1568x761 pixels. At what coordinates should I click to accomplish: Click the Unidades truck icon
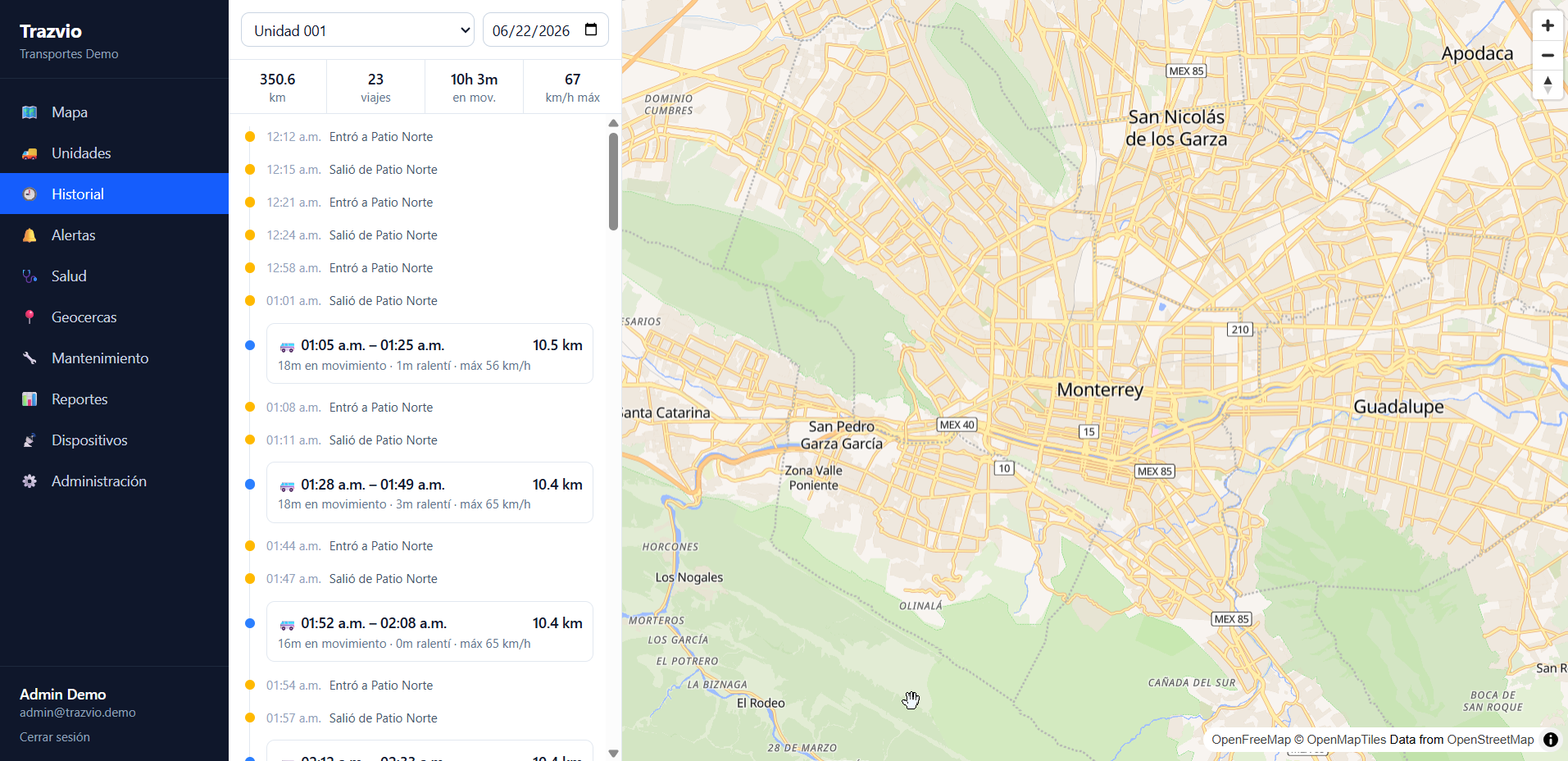coord(30,153)
